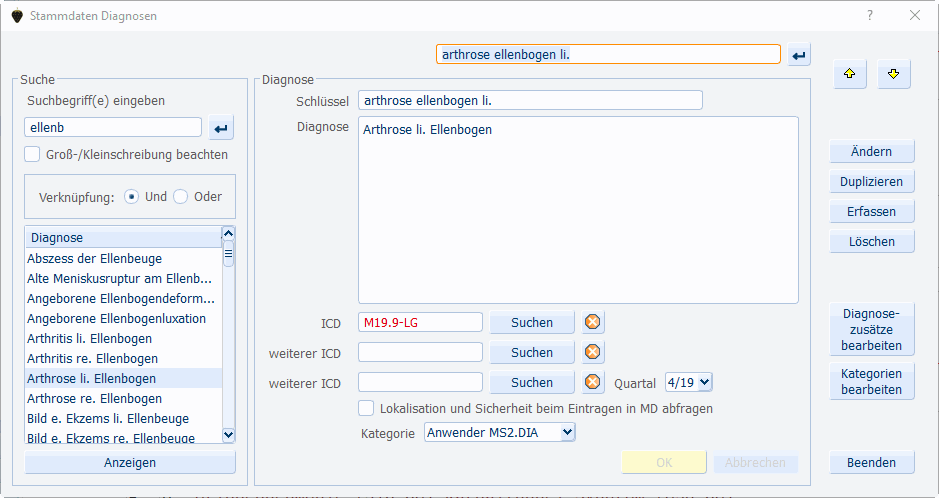
Task: Click the 'Diagnose' column header in list
Action: tap(123, 238)
